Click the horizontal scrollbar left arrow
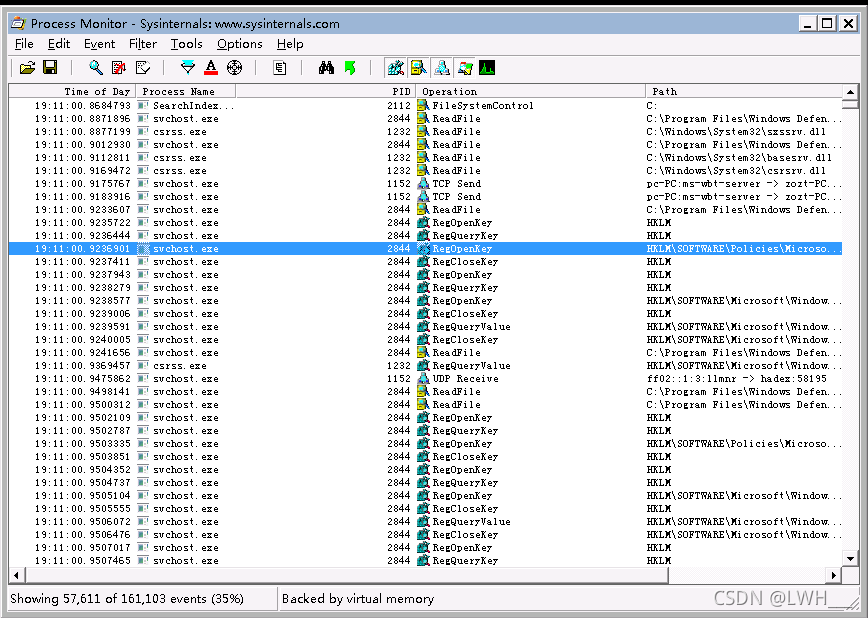This screenshot has width=868, height=618. tap(16, 575)
